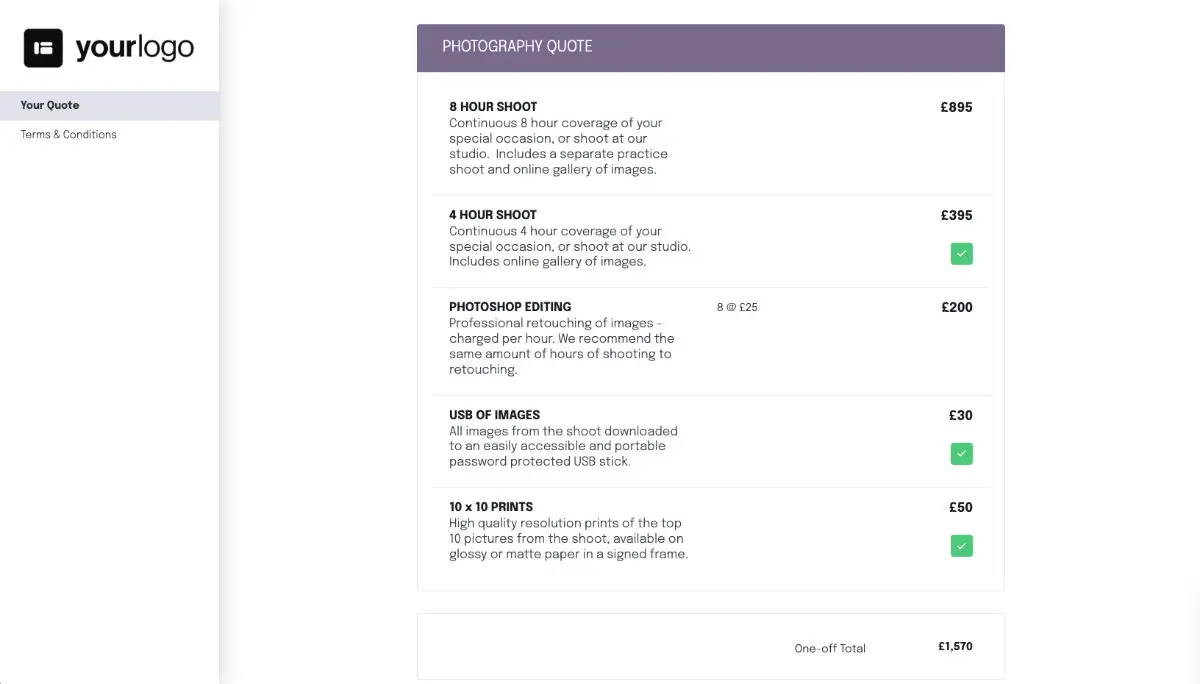Toggle the green checkmark for USB of Images
The height and width of the screenshot is (684, 1200).
pyautogui.click(x=961, y=453)
